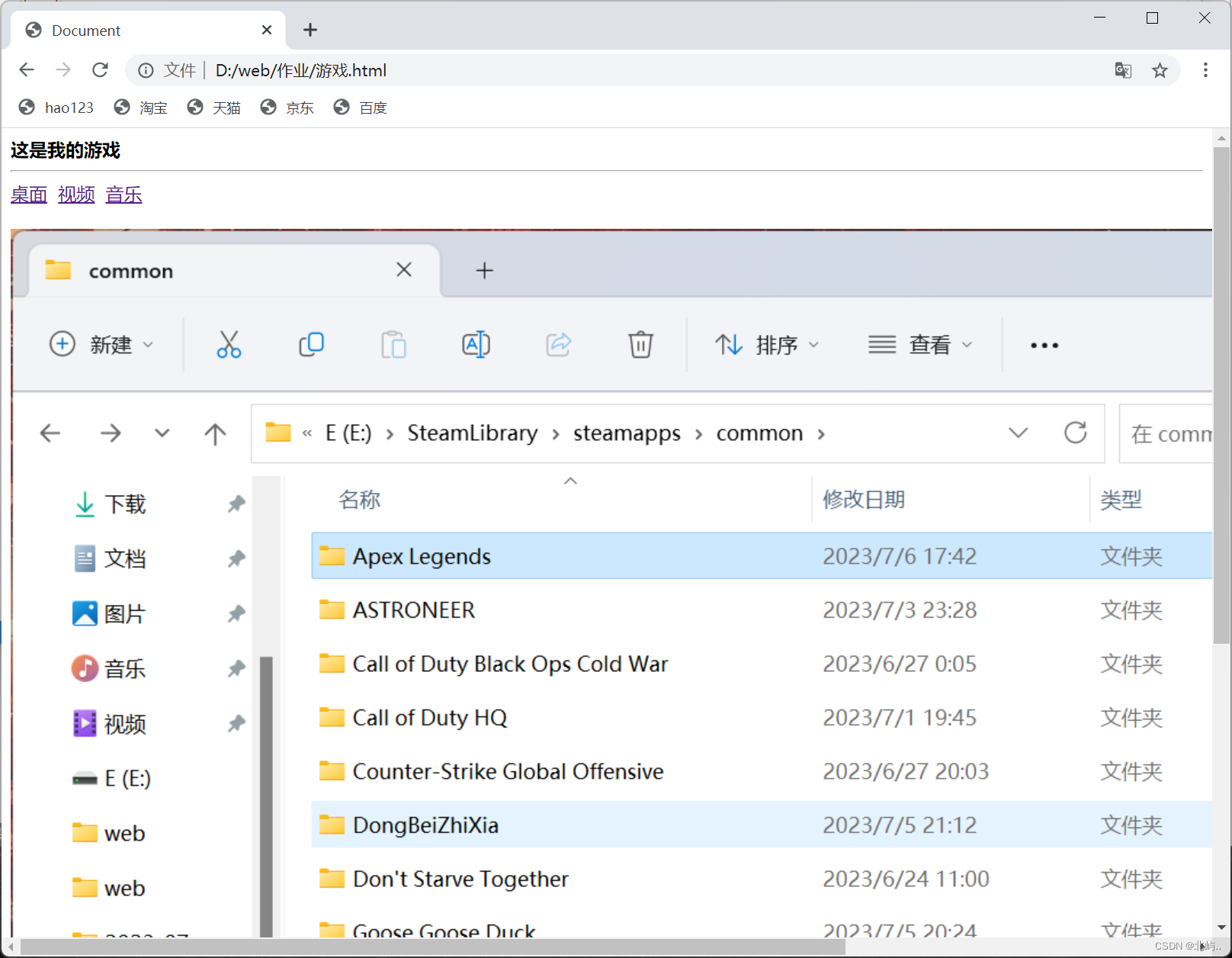Click the chevron after common in path
The image size is (1232, 958).
point(821,434)
